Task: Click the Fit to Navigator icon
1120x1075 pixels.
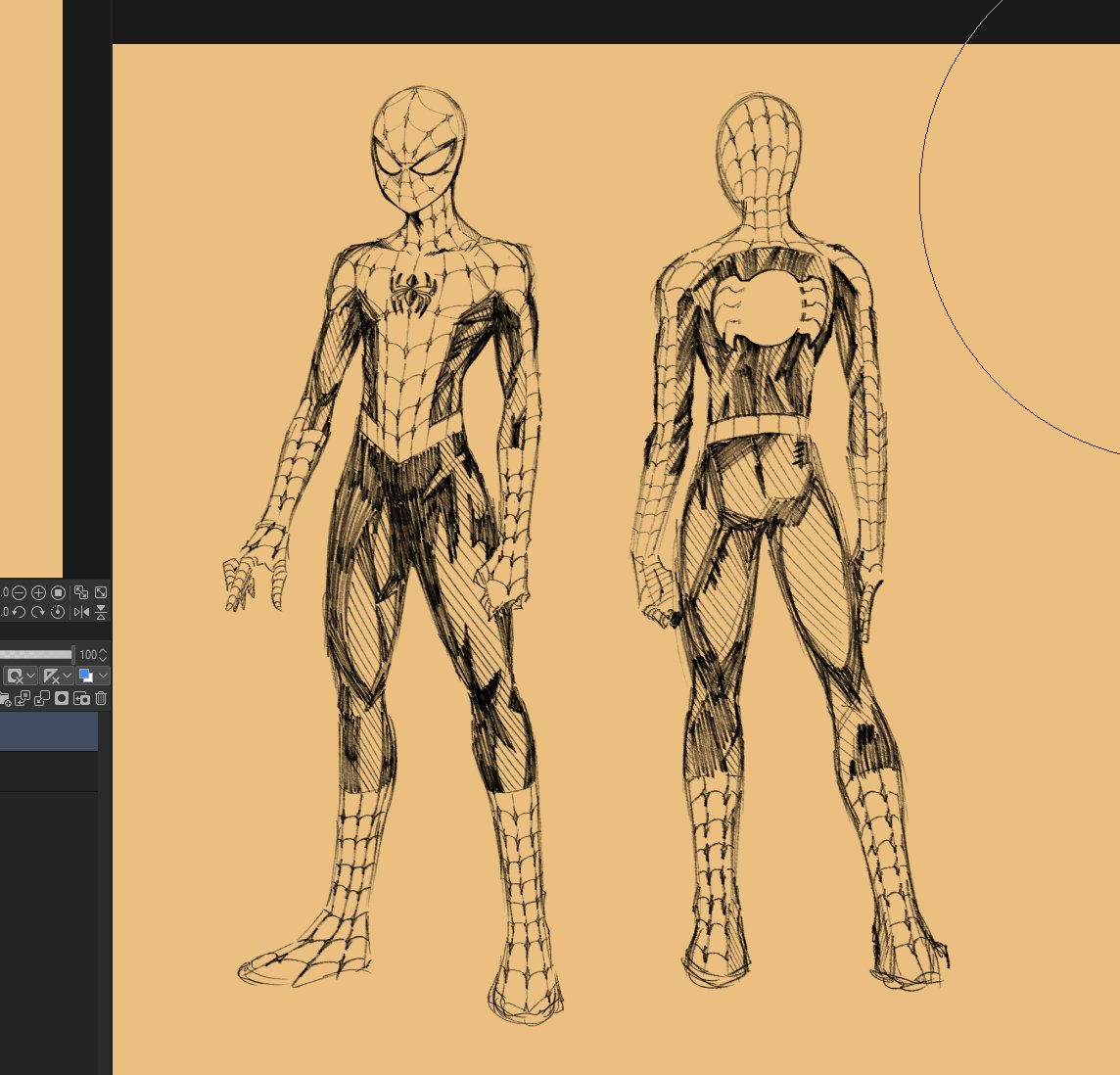Action: tap(80, 592)
